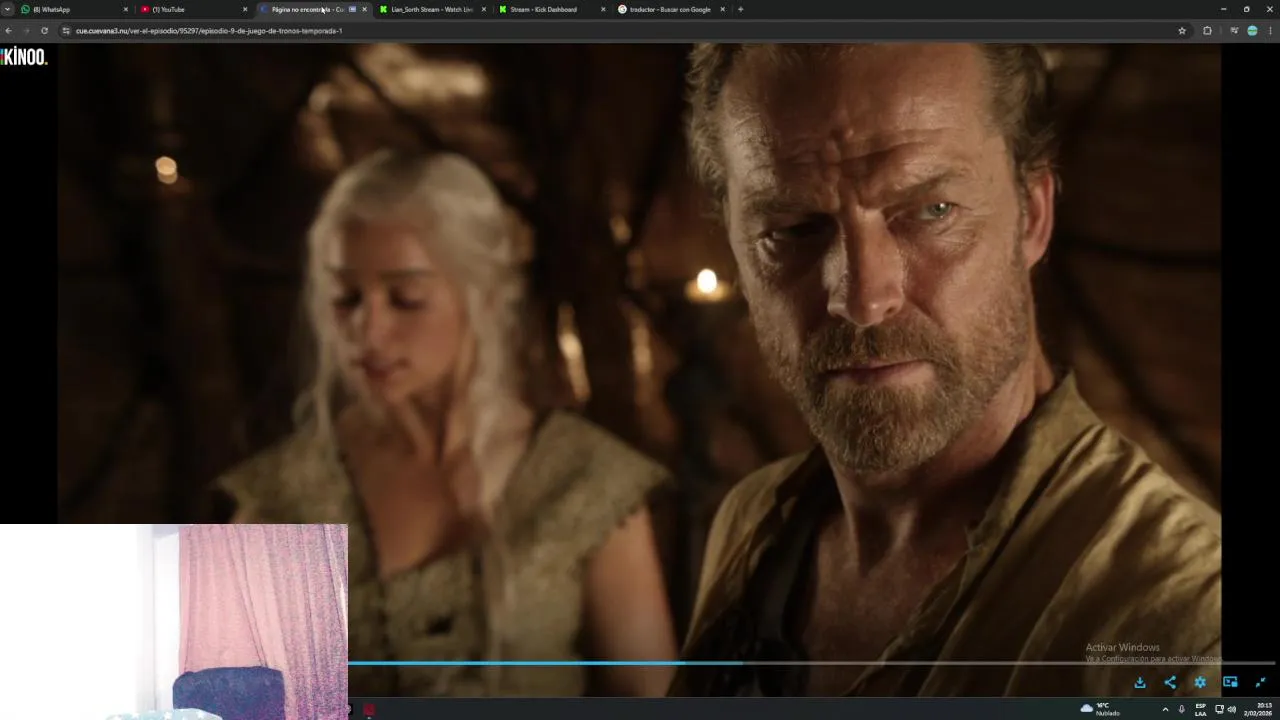This screenshot has height=720, width=1280.
Task: Click the KINOO logo in the player
Action: pos(24,57)
